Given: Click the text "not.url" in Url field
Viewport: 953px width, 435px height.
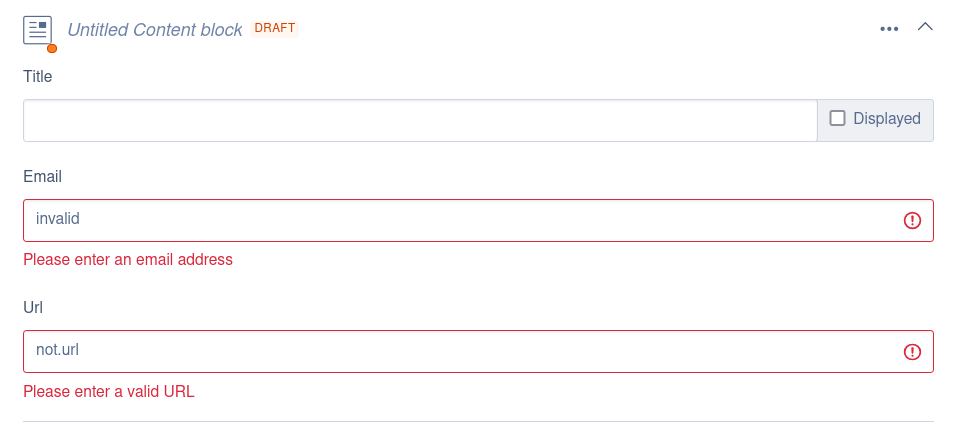Looking at the screenshot, I should [57, 349].
